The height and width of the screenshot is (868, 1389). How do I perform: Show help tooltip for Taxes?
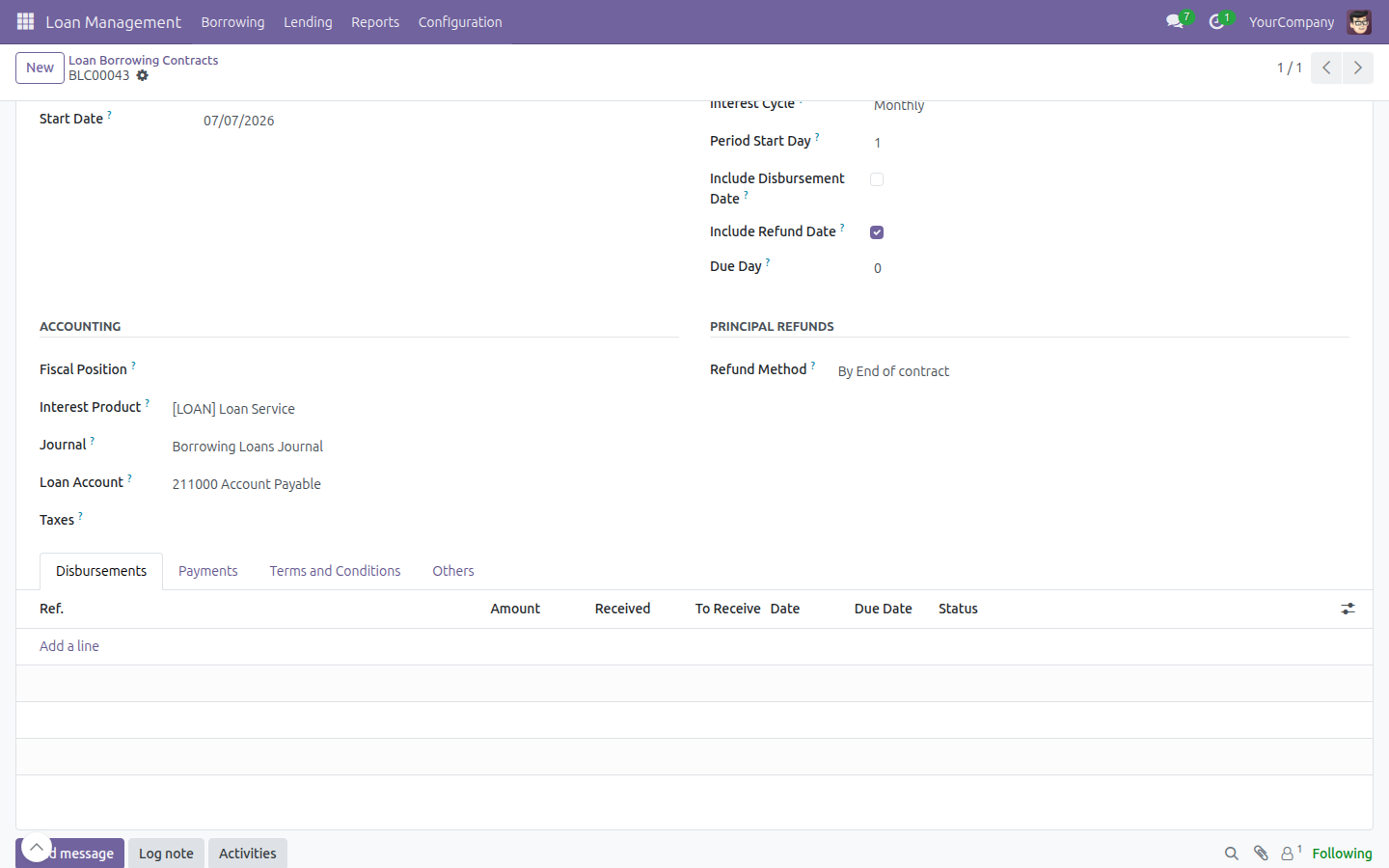(x=80, y=515)
